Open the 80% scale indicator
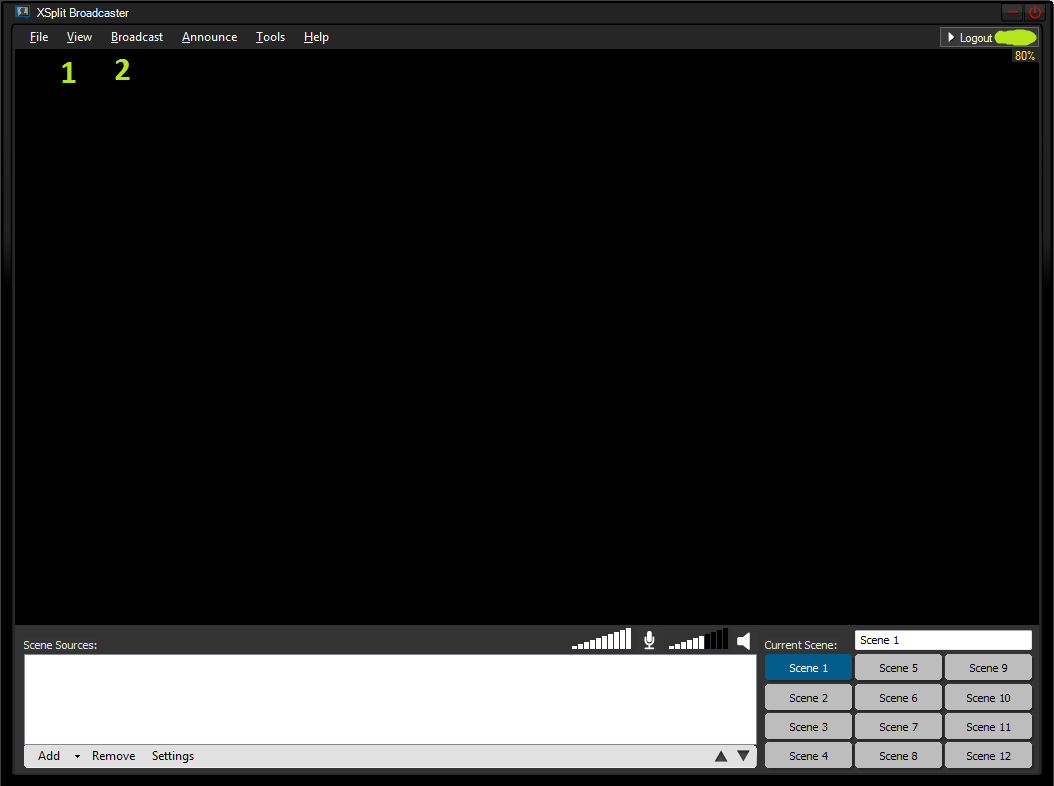 click(x=1024, y=56)
